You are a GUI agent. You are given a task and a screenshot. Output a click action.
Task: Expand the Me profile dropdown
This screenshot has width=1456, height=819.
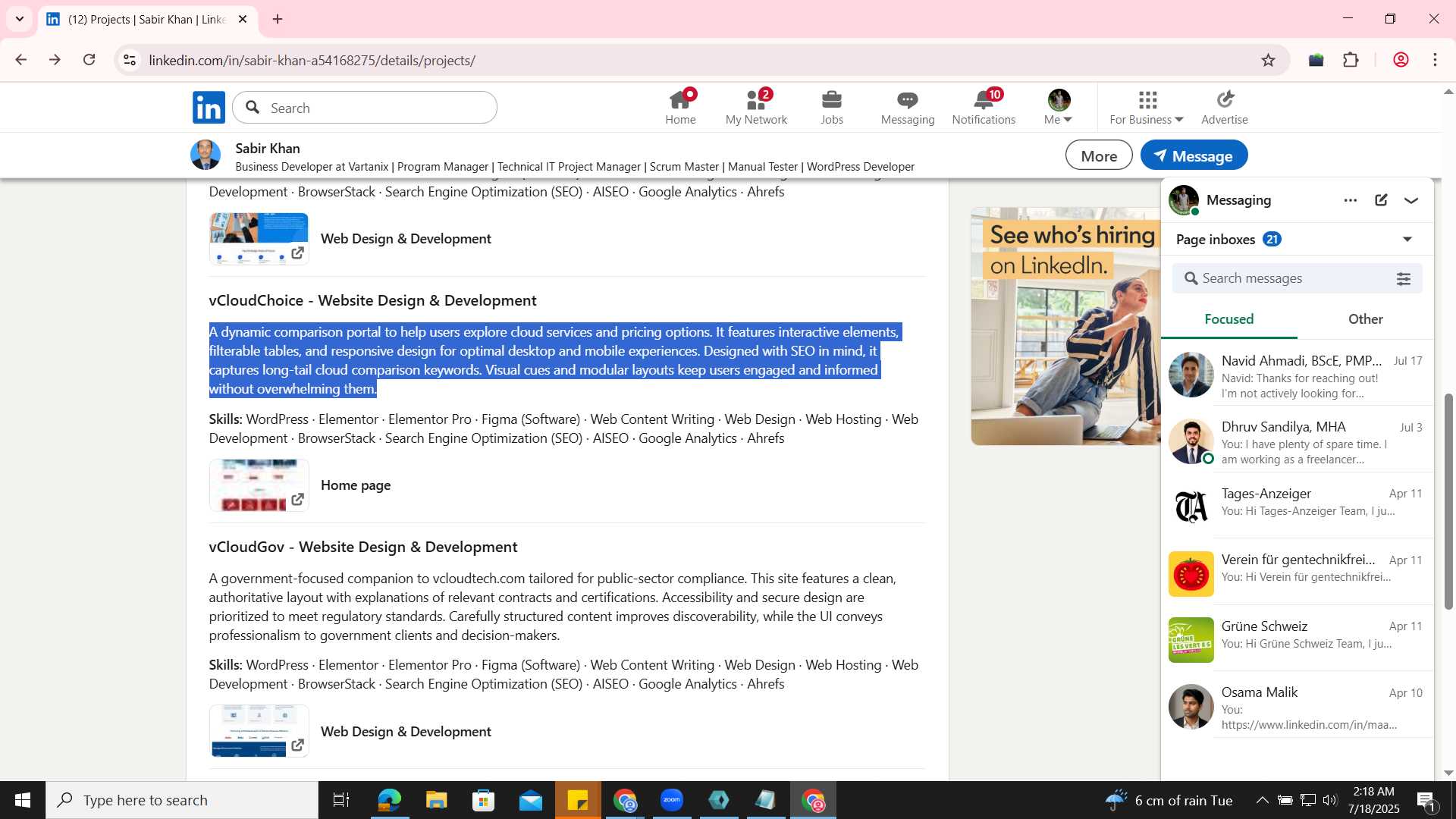(x=1059, y=107)
